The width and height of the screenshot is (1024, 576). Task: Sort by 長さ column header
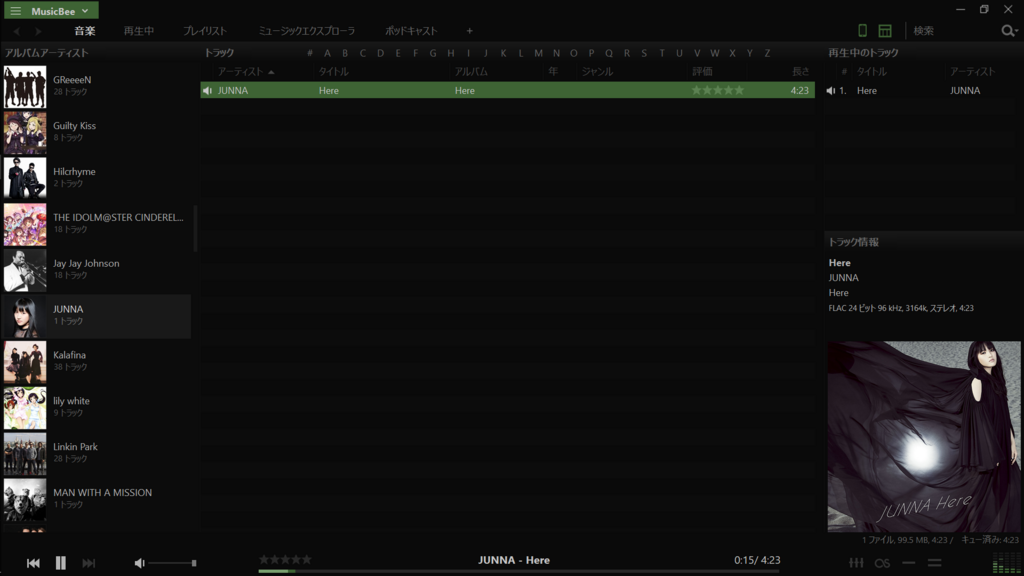[x=801, y=72]
